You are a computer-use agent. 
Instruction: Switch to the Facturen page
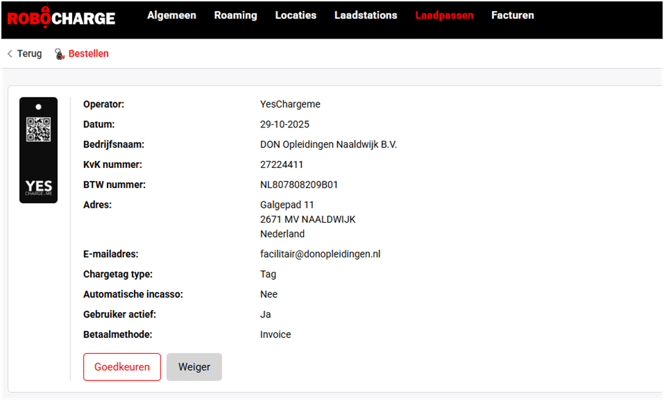point(512,16)
